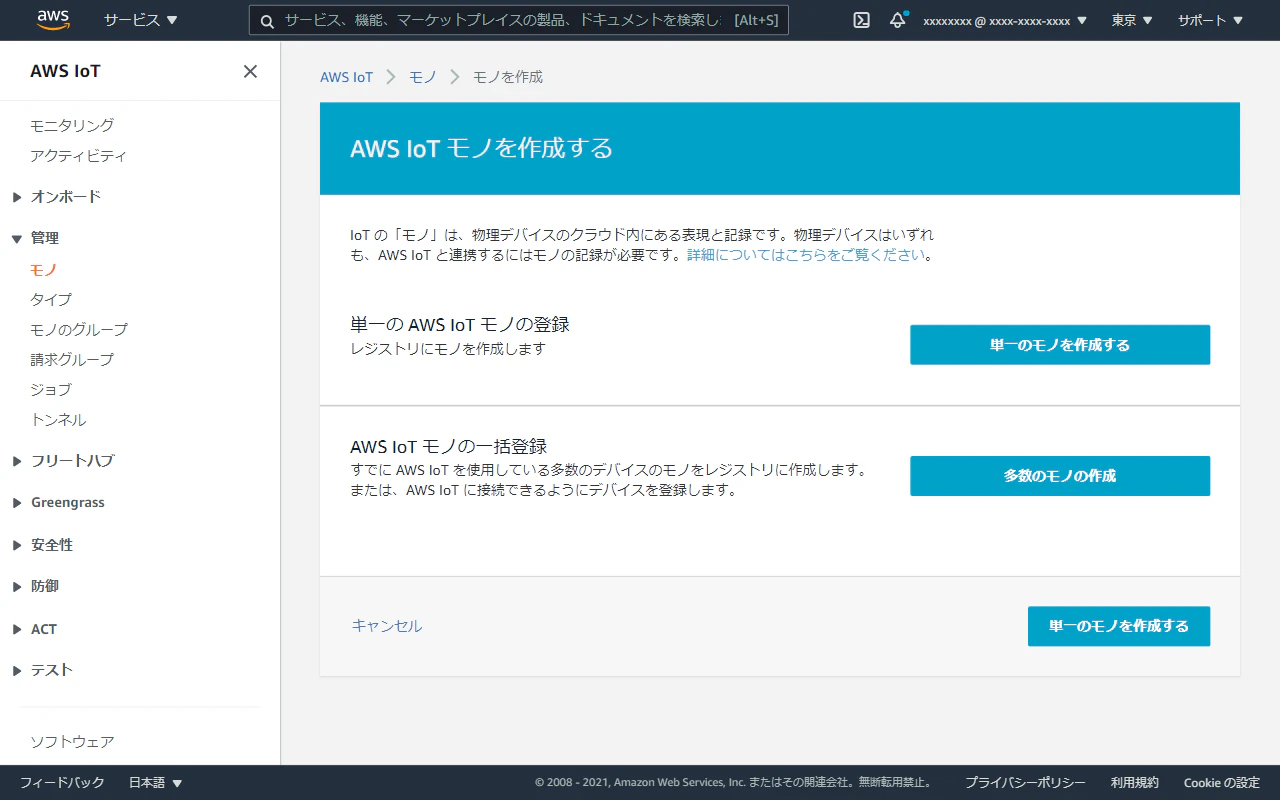This screenshot has width=1280, height=800.
Task: Click the AWS logo to open console home
Action: [52, 19]
